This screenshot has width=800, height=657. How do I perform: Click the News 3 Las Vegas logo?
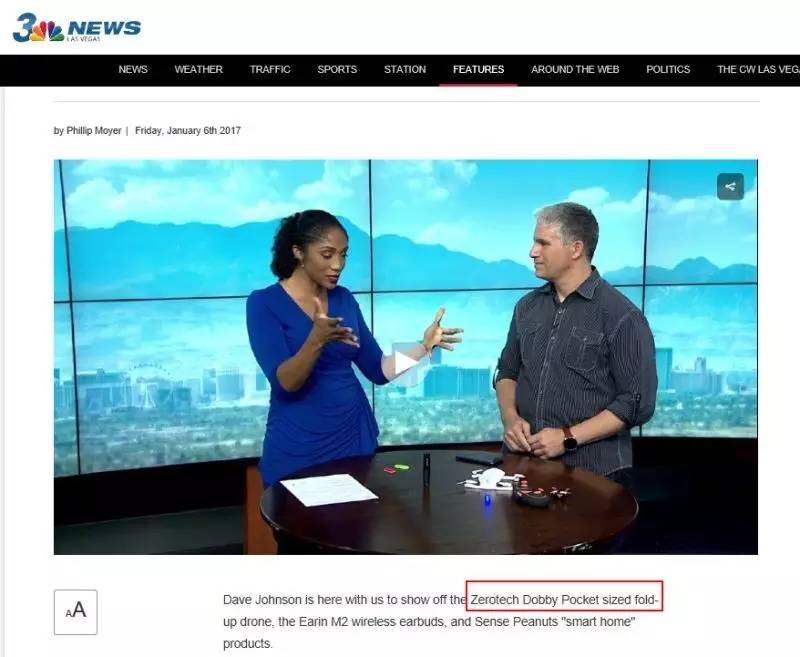pos(76,28)
